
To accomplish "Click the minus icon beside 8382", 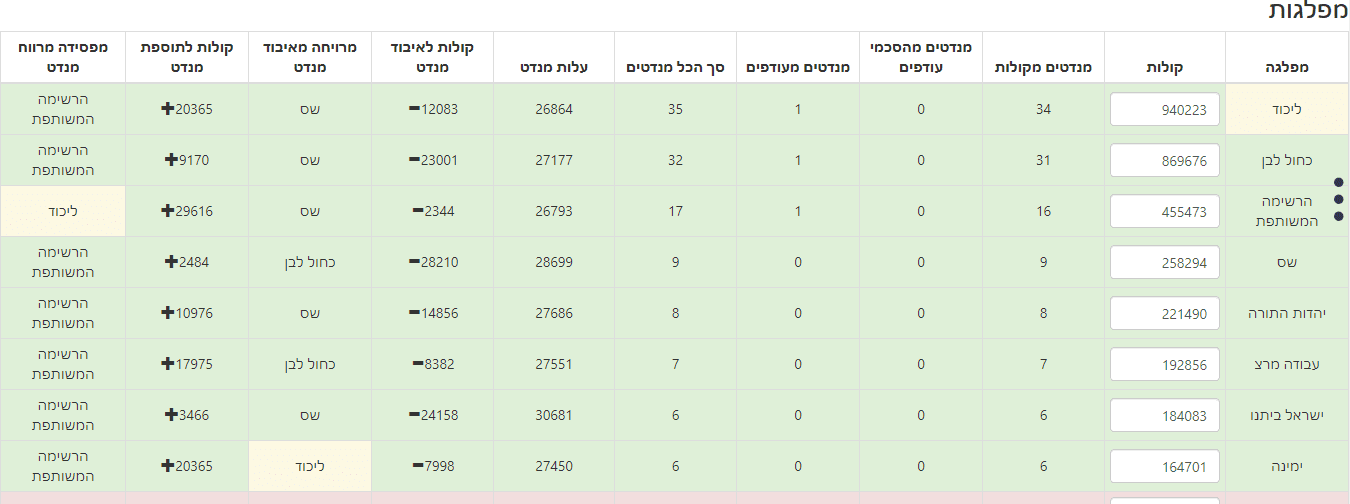I will point(418,363).
